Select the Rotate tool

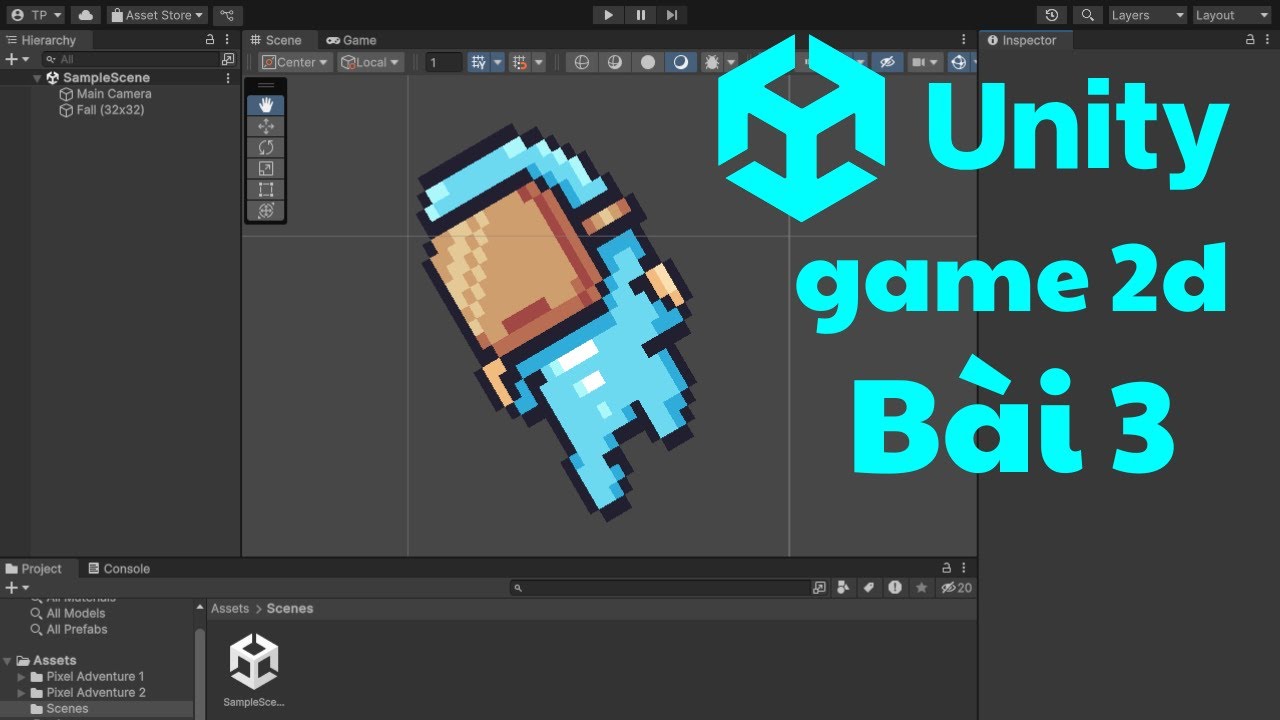click(x=265, y=147)
